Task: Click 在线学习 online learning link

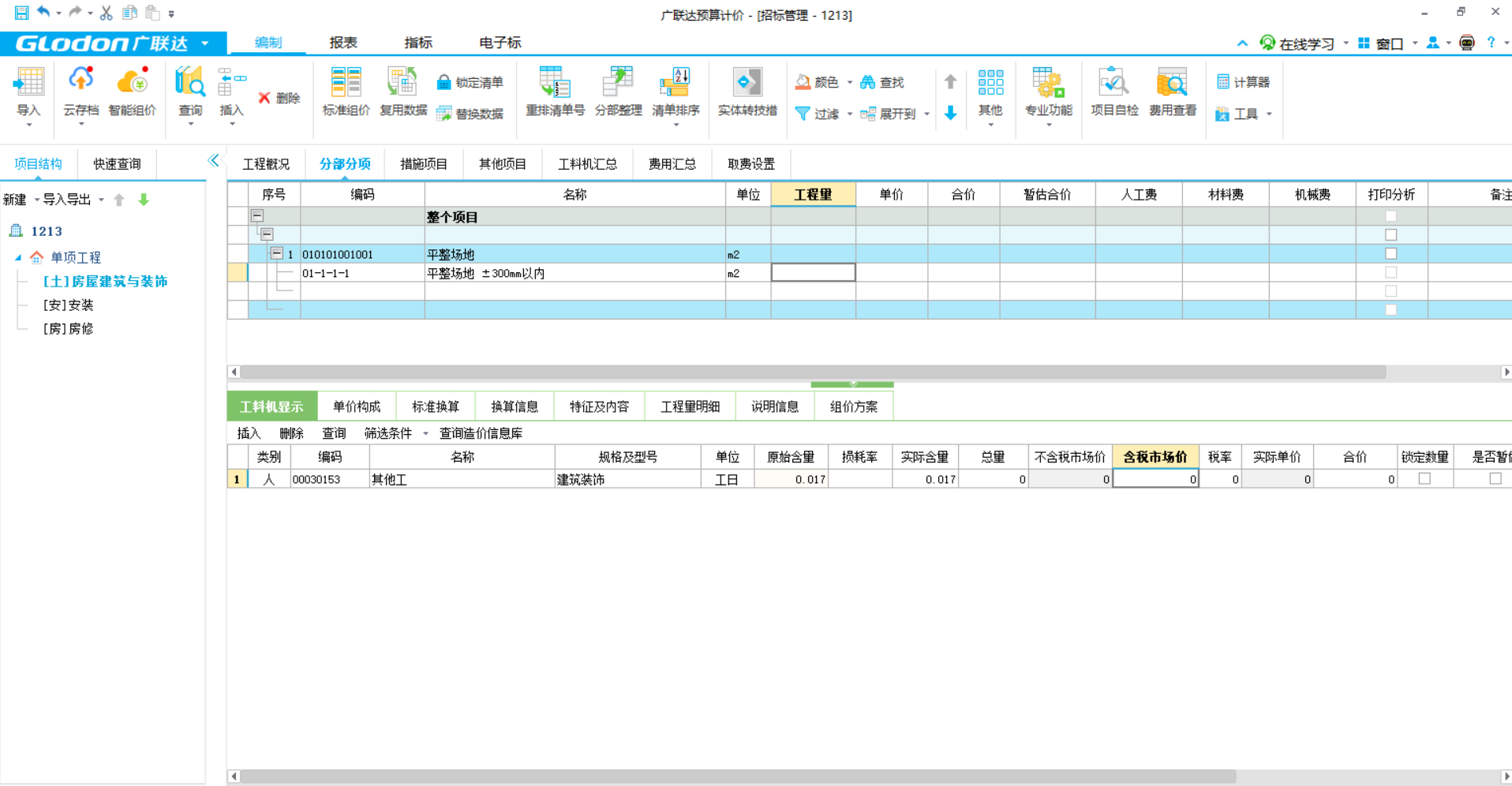Action: [1297, 43]
